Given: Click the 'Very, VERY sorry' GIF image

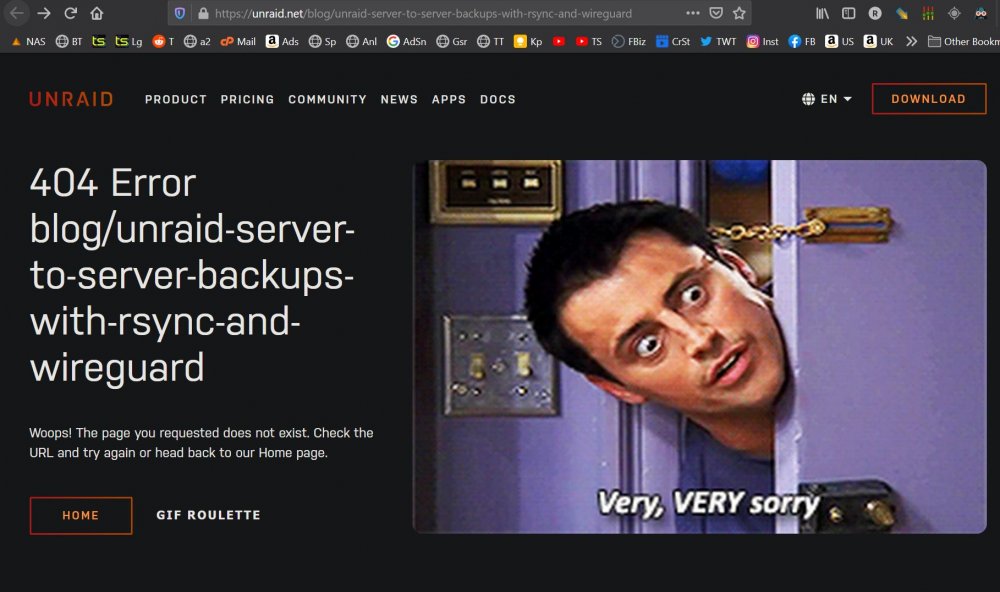Looking at the screenshot, I should pyautogui.click(x=700, y=346).
